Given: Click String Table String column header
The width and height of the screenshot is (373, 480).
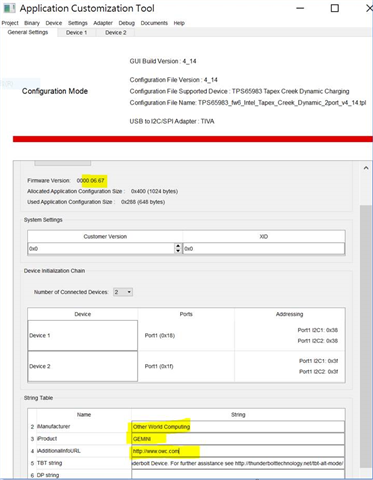Looking at the screenshot, I should [x=238, y=415].
